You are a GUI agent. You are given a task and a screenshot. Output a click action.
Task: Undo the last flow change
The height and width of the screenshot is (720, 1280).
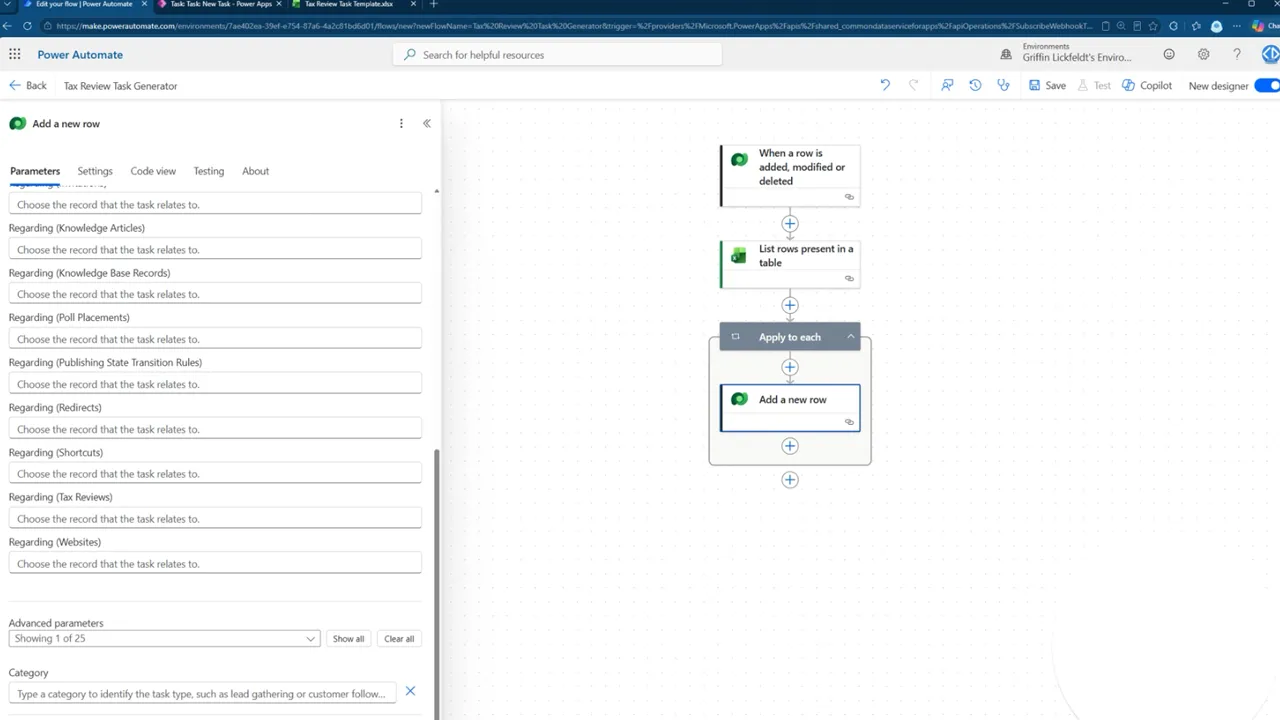(885, 85)
